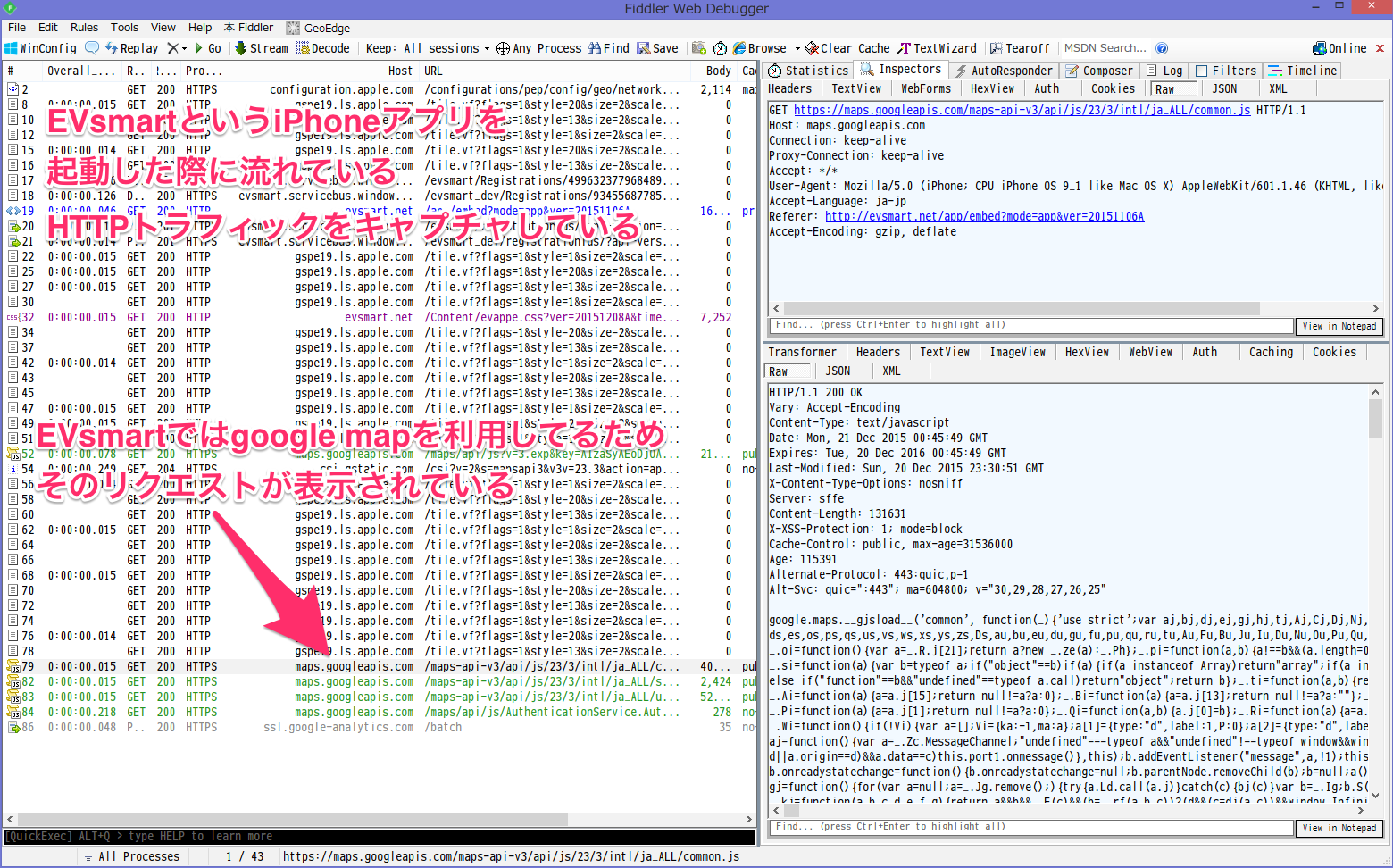Select response Caching tab

coord(1272,352)
